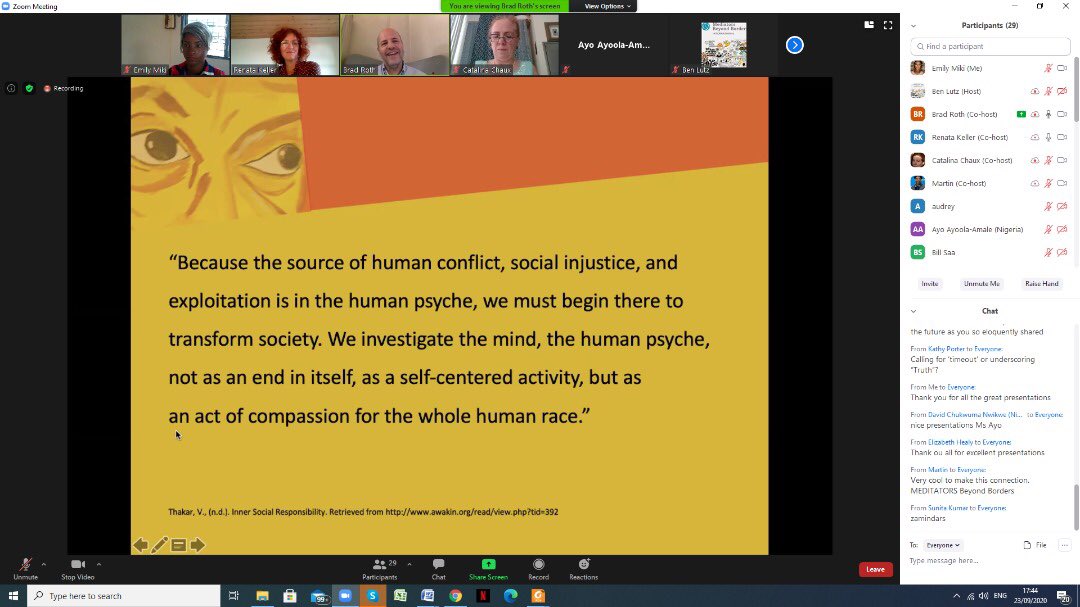Select the Ayo Ayoola-Am... participant tile
Screen dimensions: 1080x607
pos(614,45)
